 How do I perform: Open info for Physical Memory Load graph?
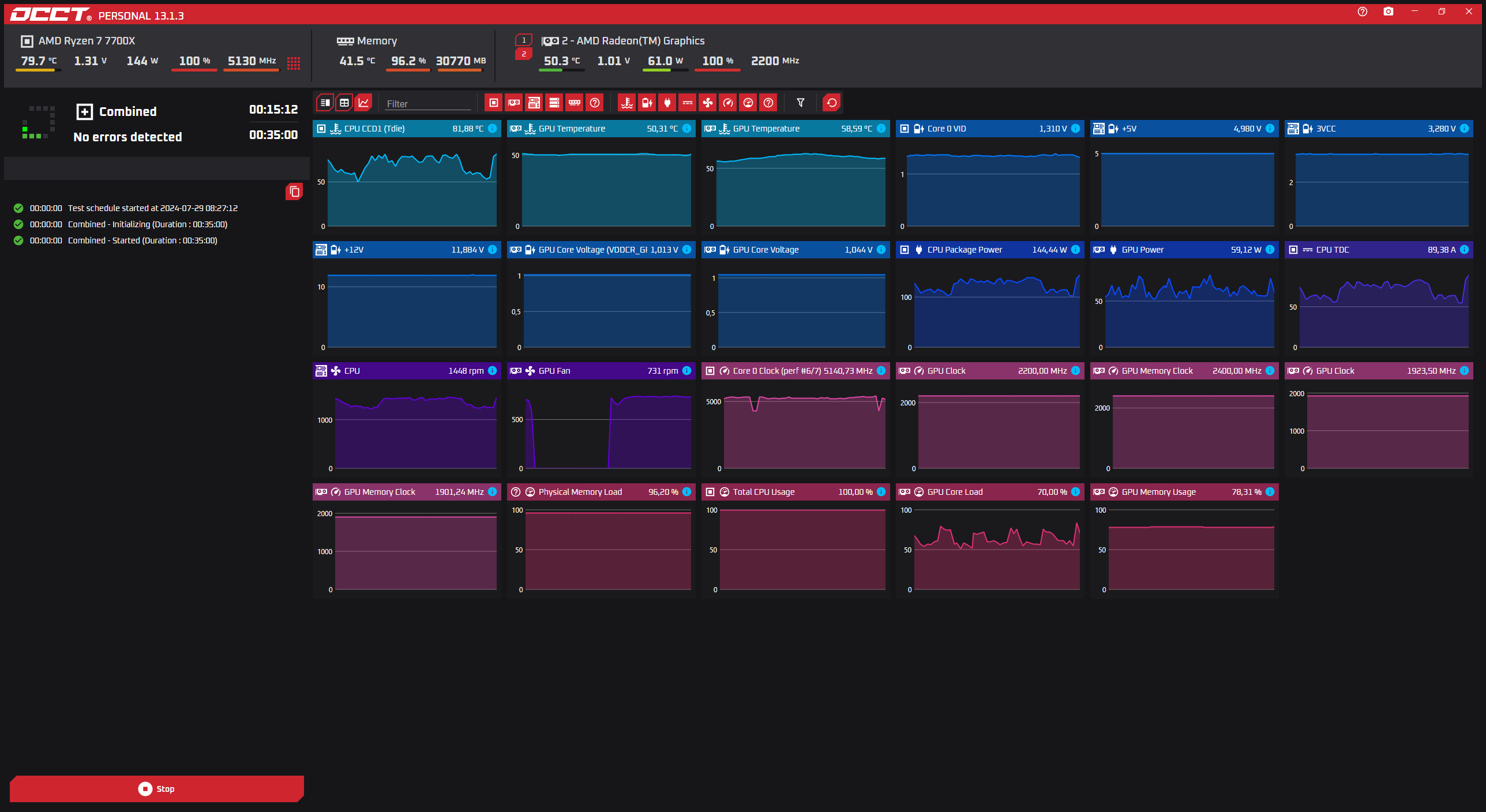tap(687, 492)
